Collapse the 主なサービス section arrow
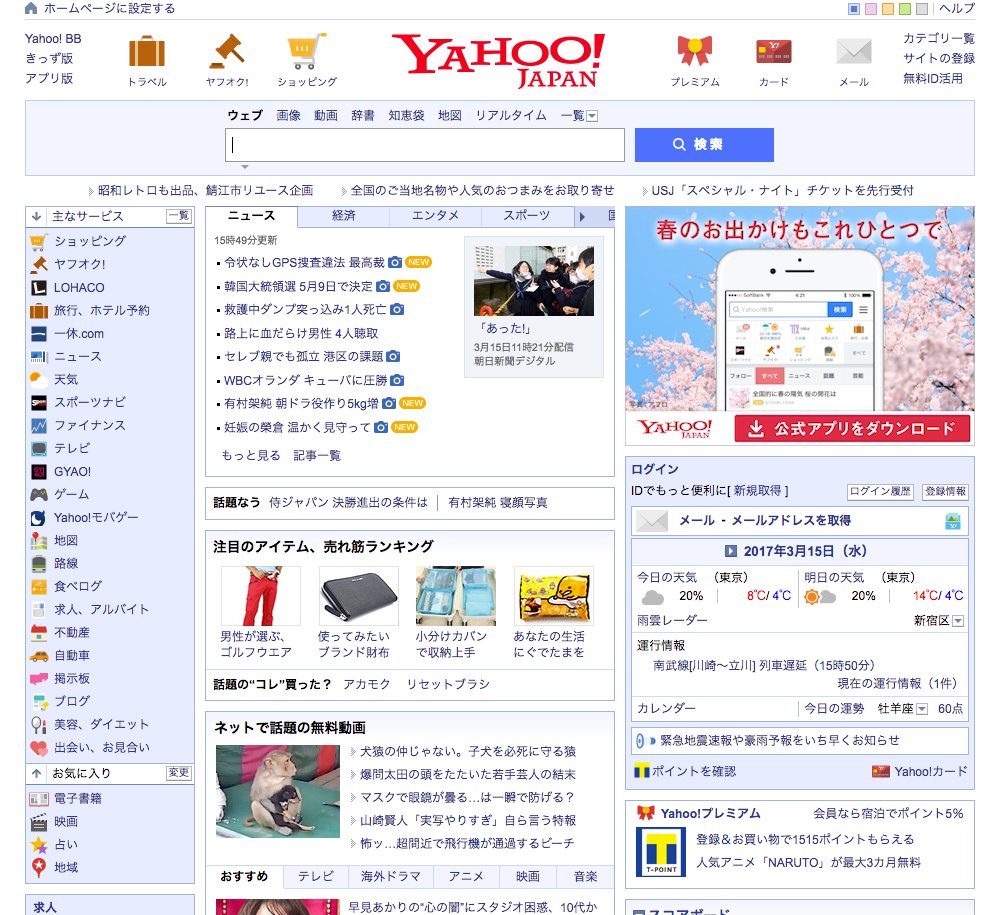 36,216
